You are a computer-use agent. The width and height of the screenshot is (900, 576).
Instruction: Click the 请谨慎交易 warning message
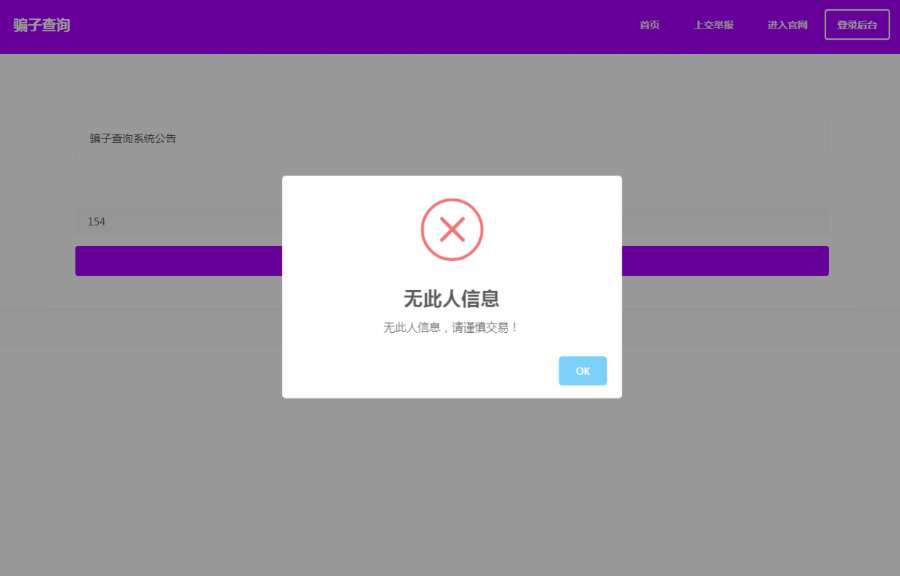point(452,328)
